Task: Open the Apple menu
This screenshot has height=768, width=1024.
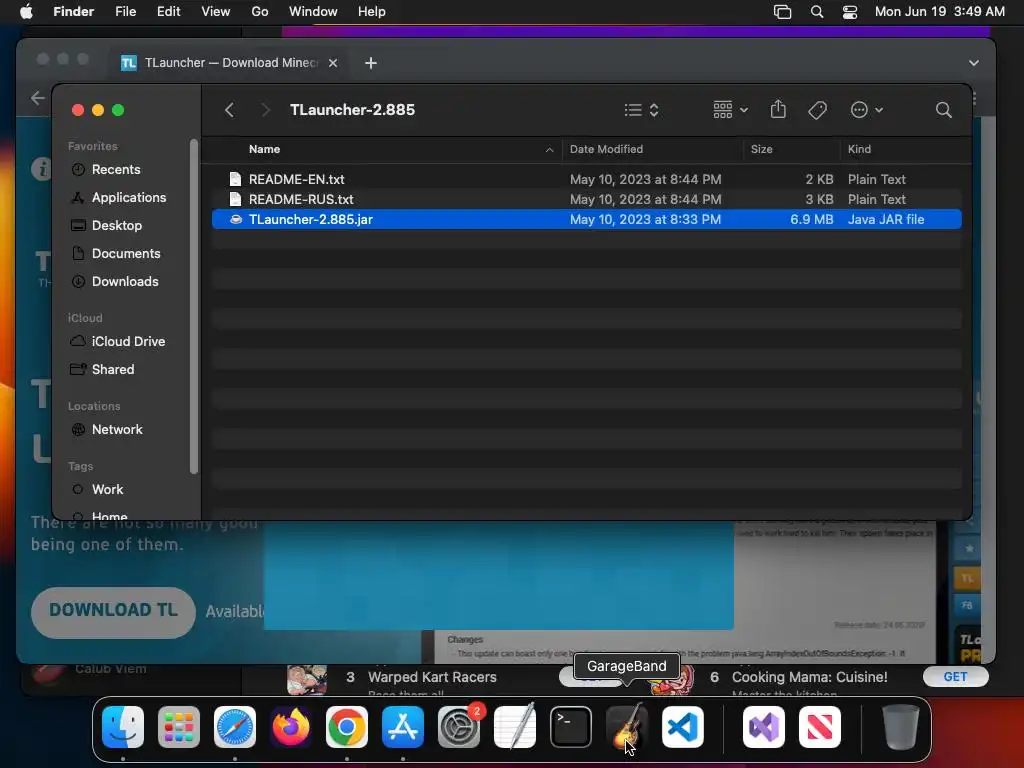Action: 26,12
